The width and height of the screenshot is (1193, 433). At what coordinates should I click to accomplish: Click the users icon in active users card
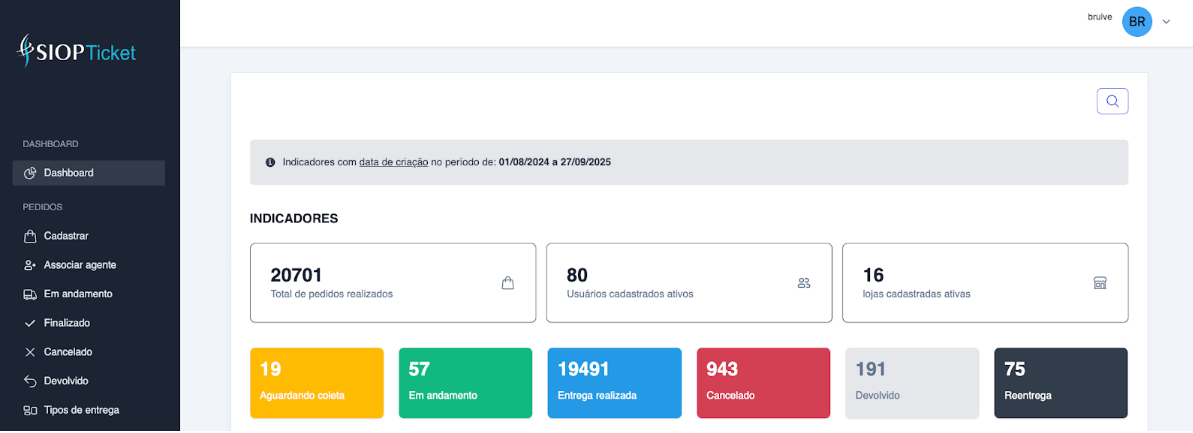pos(804,283)
